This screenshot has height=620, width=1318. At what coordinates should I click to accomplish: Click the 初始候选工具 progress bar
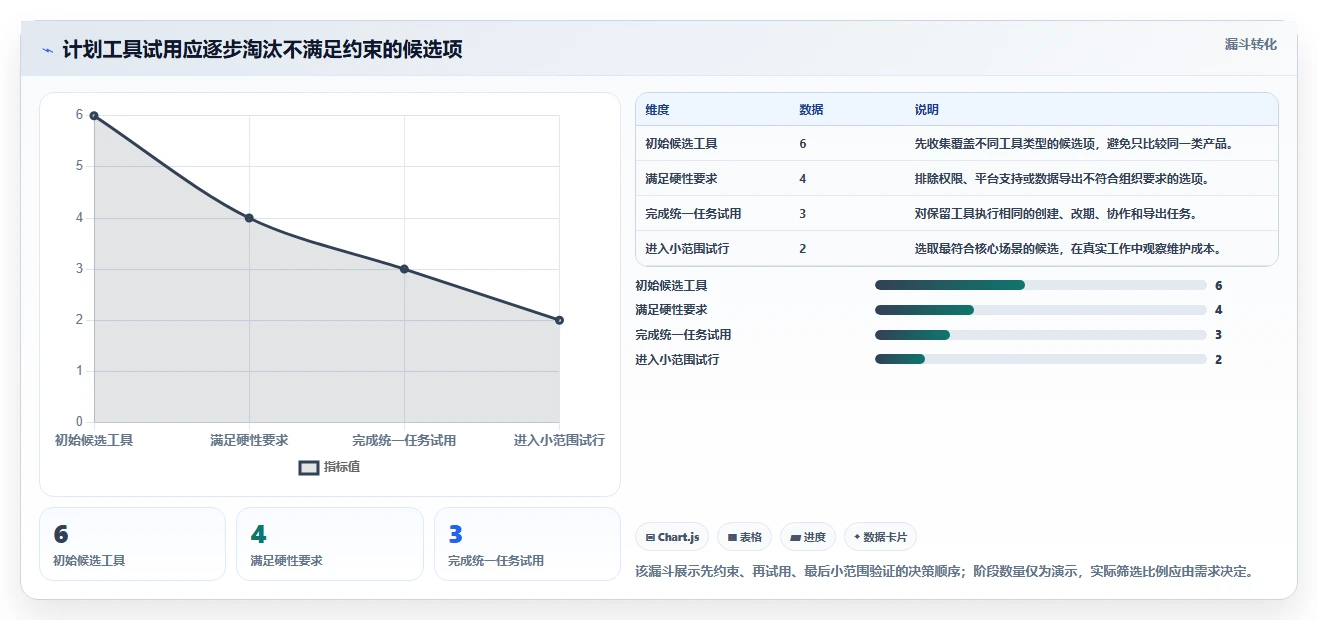coord(1041,285)
